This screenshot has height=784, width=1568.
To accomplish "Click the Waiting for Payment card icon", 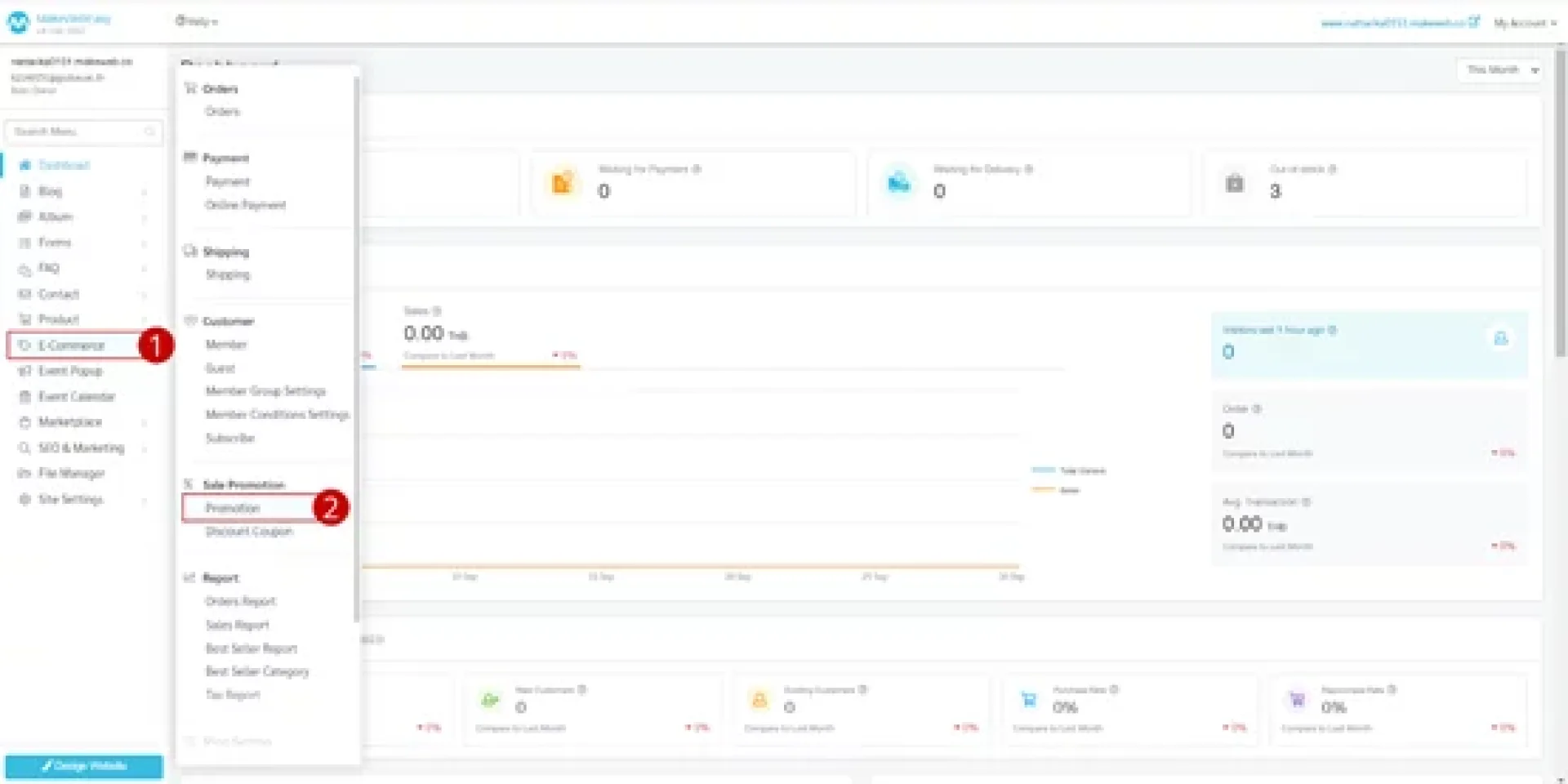I will (563, 183).
